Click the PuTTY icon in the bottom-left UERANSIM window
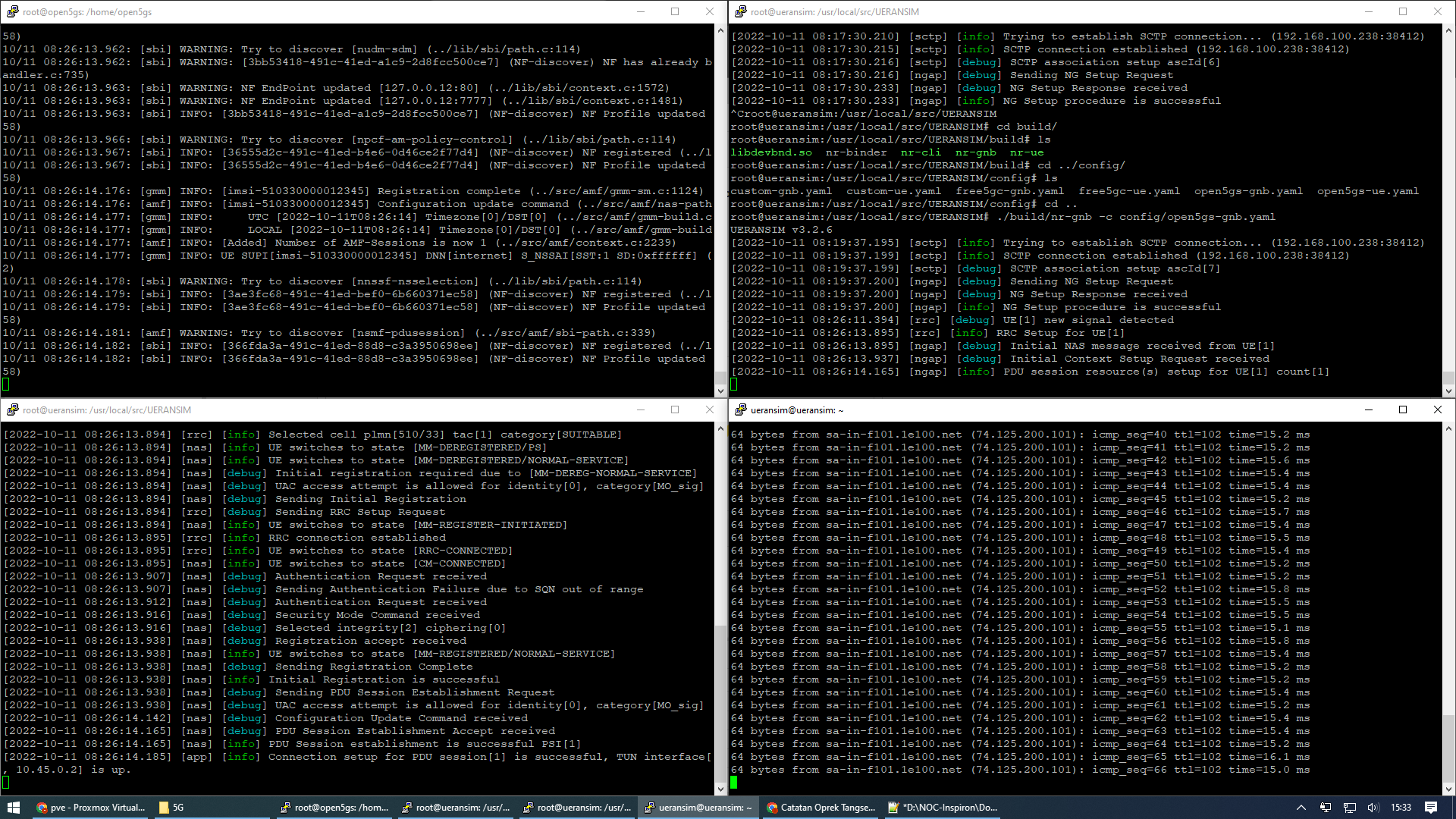Screen dimensions: 1456x819 tap(12, 409)
